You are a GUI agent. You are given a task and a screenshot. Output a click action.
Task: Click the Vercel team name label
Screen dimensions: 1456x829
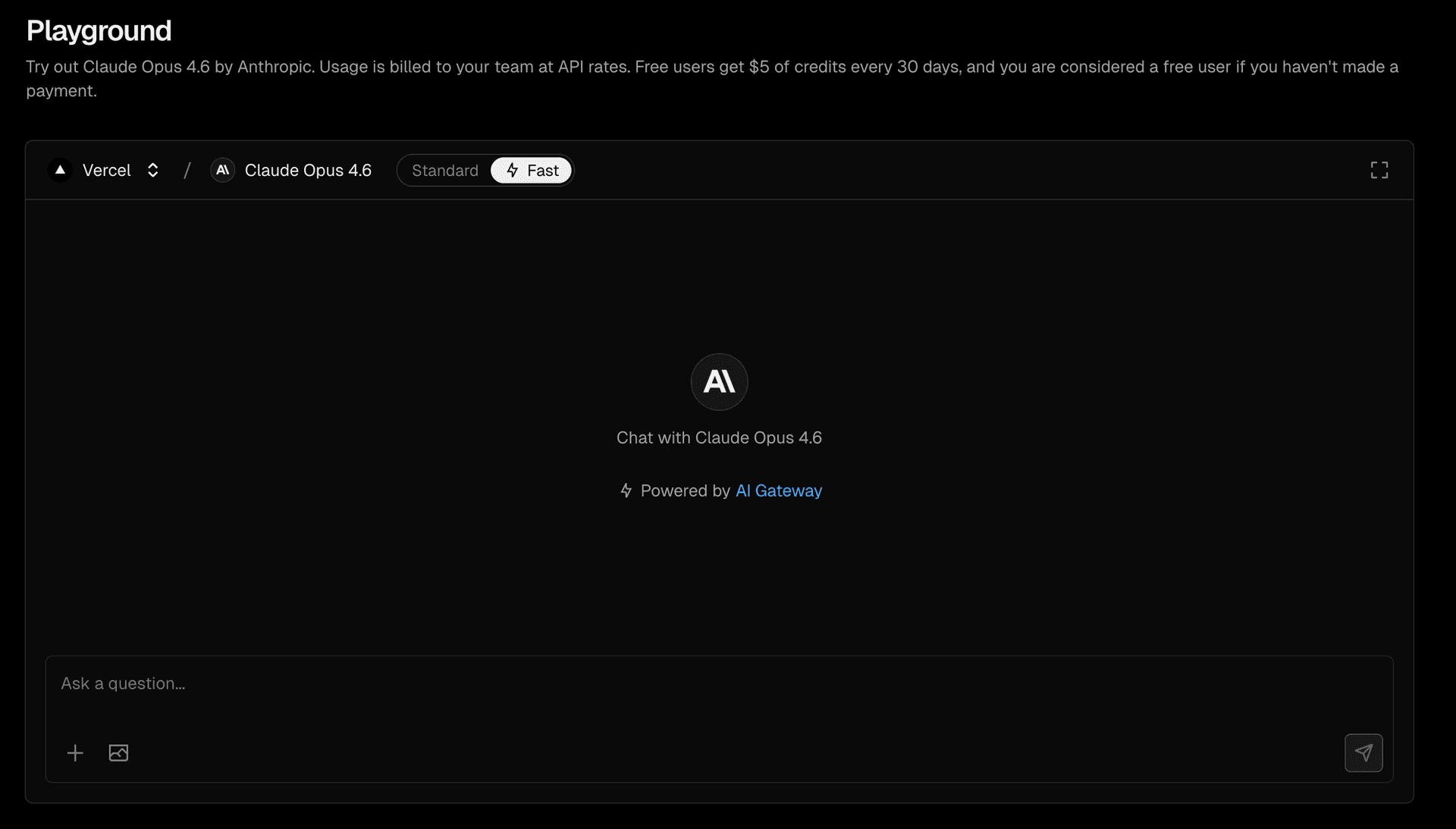pos(106,170)
